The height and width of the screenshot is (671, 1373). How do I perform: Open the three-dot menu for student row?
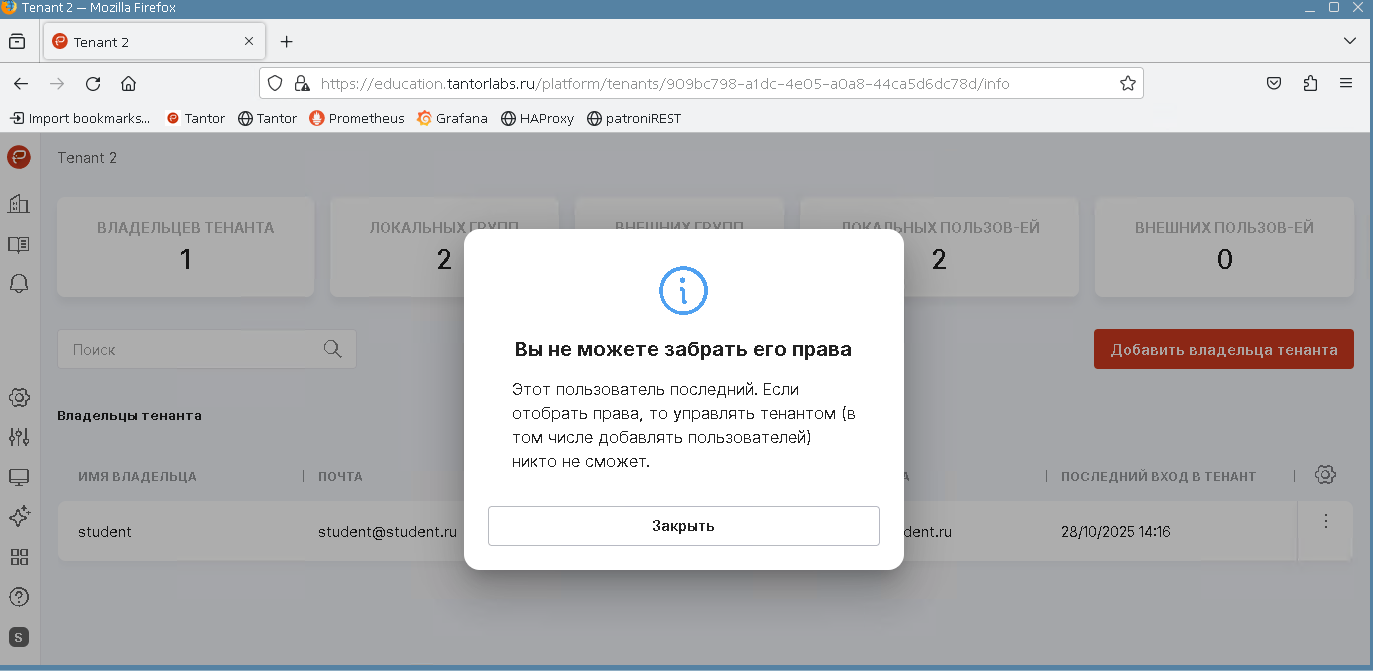[x=1325, y=521]
